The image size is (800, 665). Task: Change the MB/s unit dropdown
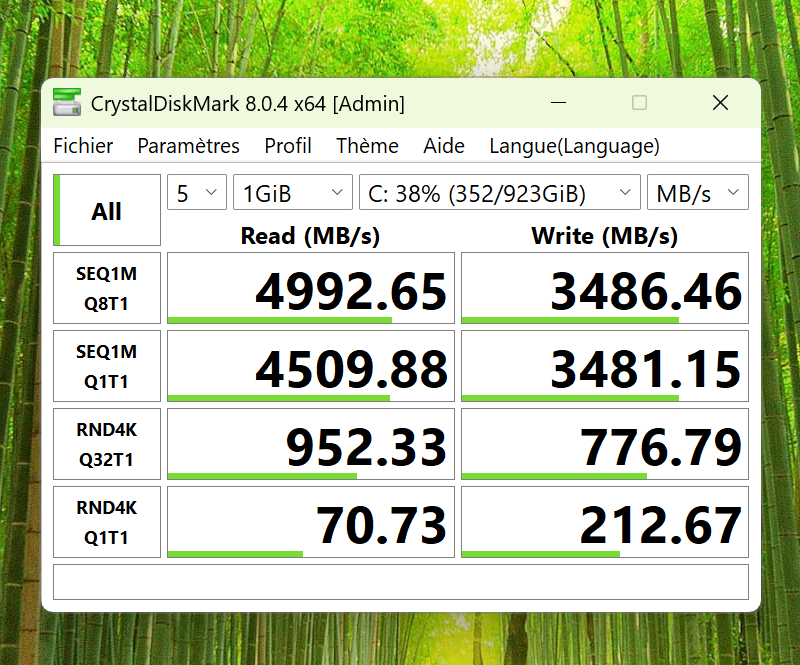(x=697, y=193)
